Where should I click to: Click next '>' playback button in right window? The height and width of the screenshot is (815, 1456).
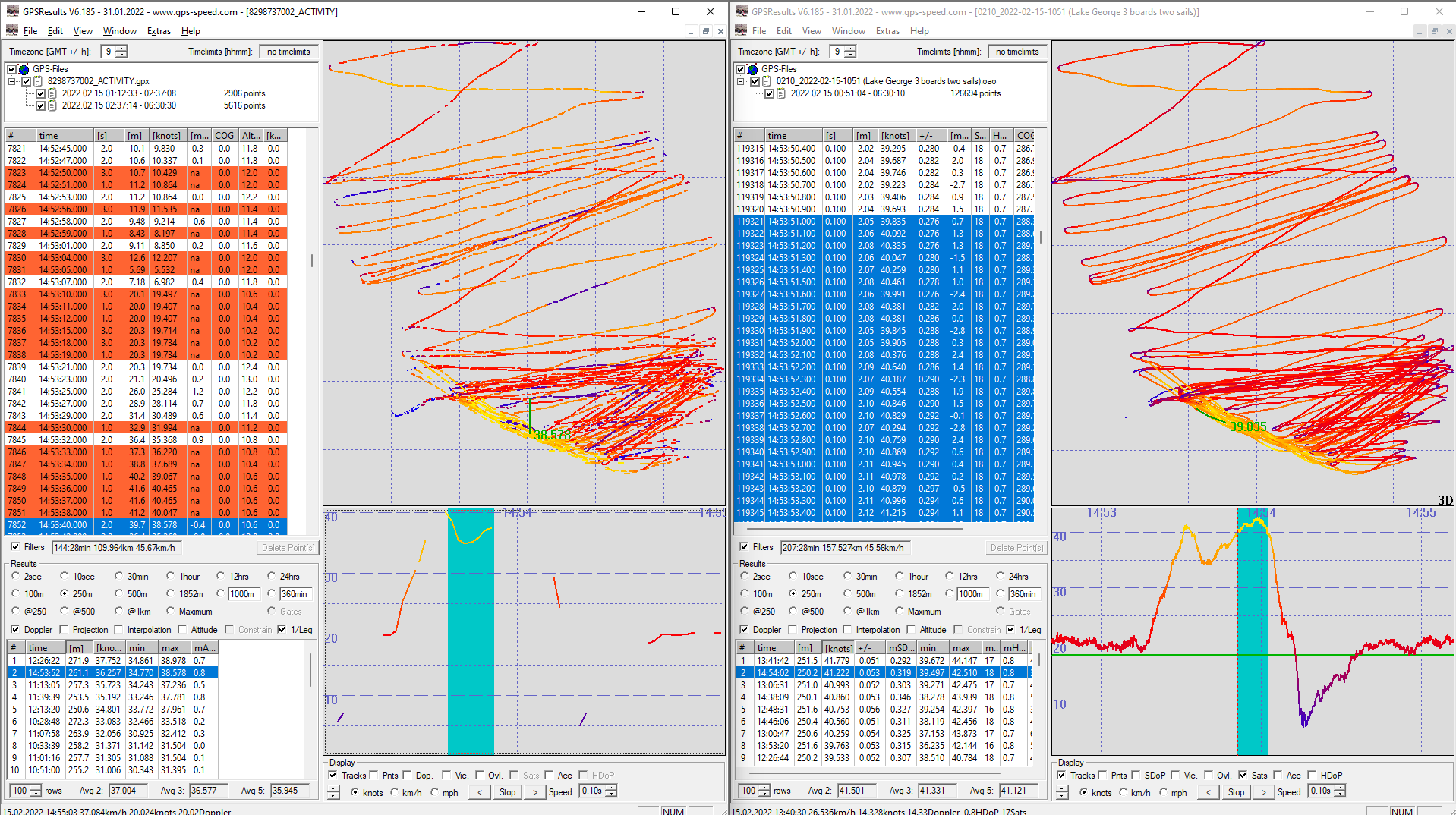tap(1263, 791)
